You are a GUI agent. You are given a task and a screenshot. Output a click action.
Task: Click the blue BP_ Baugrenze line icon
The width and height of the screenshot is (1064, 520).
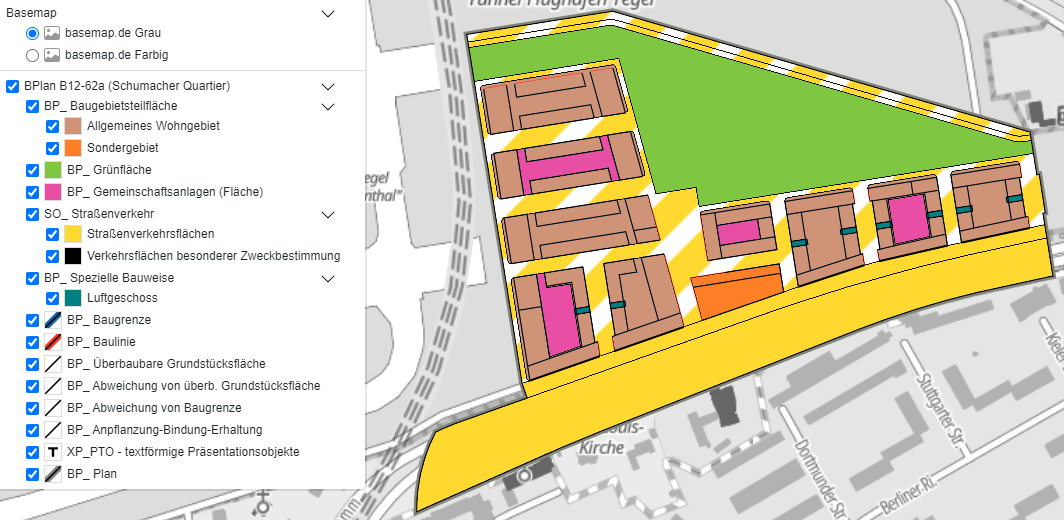[x=53, y=320]
